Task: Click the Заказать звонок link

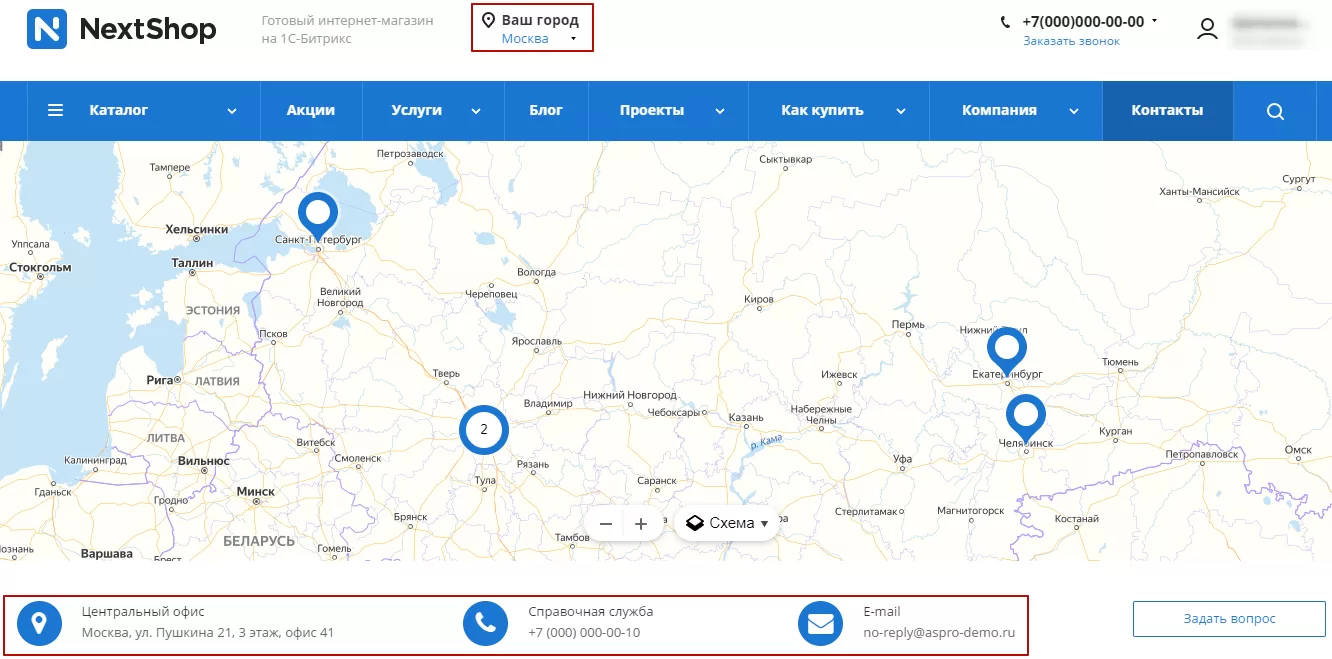Action: (1071, 41)
